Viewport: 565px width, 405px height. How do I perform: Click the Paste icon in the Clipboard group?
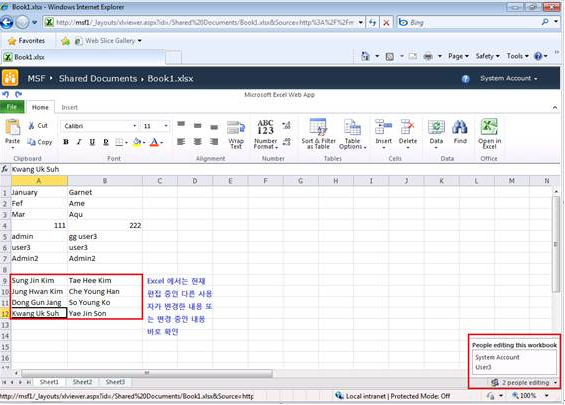(13, 128)
